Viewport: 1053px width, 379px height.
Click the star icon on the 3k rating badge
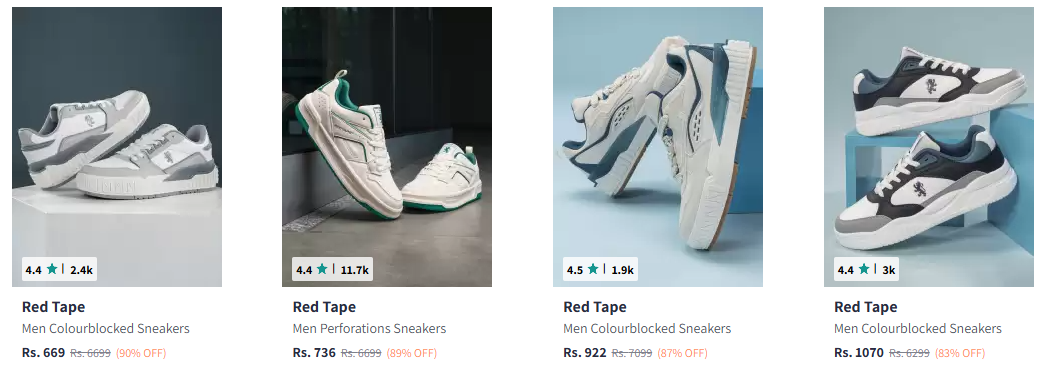coord(864,269)
